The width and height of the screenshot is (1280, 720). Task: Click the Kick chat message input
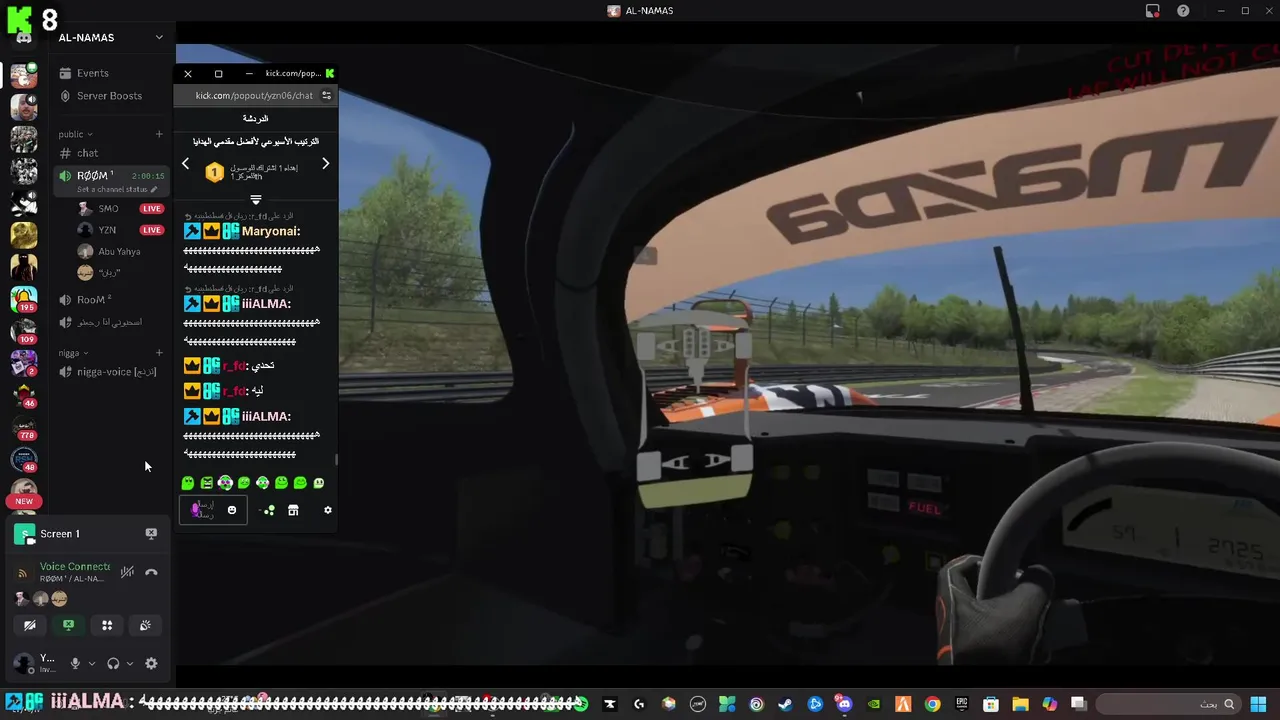[x=213, y=510]
